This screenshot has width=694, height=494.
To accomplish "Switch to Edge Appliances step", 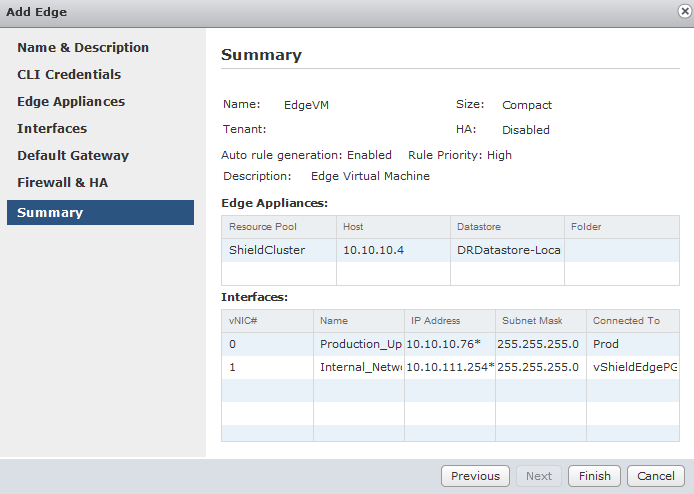I will coord(71,102).
